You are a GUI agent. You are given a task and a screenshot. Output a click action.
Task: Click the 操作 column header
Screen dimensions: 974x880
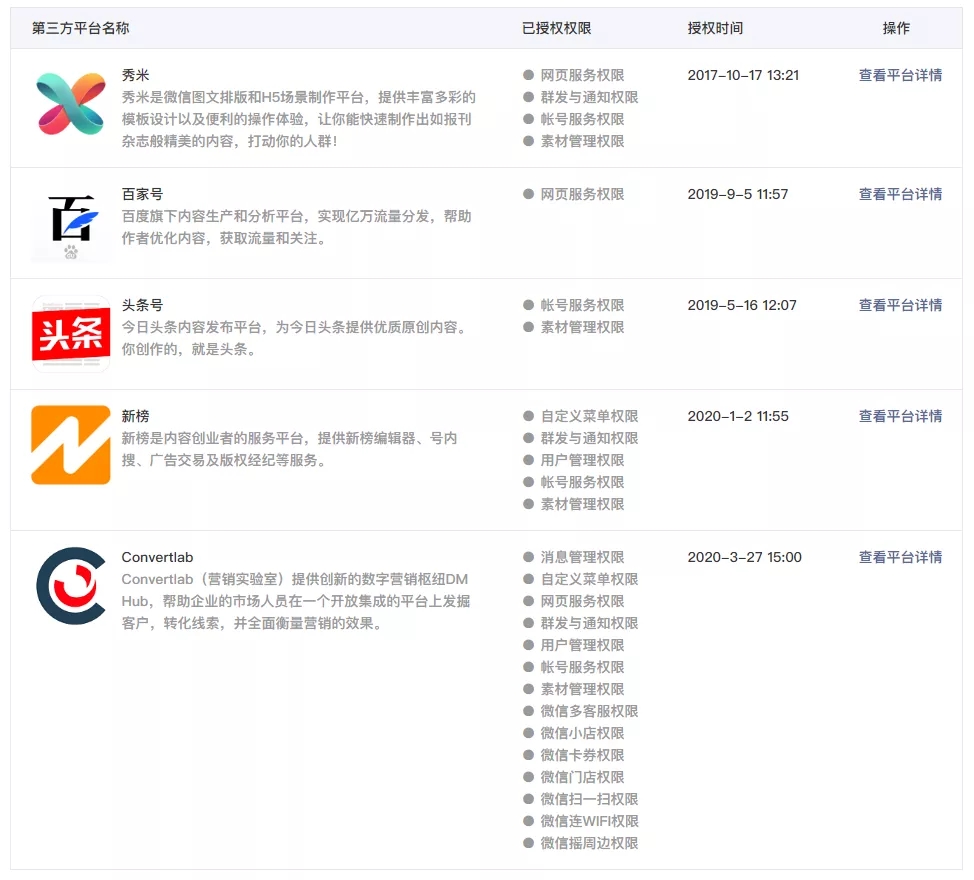tap(896, 28)
